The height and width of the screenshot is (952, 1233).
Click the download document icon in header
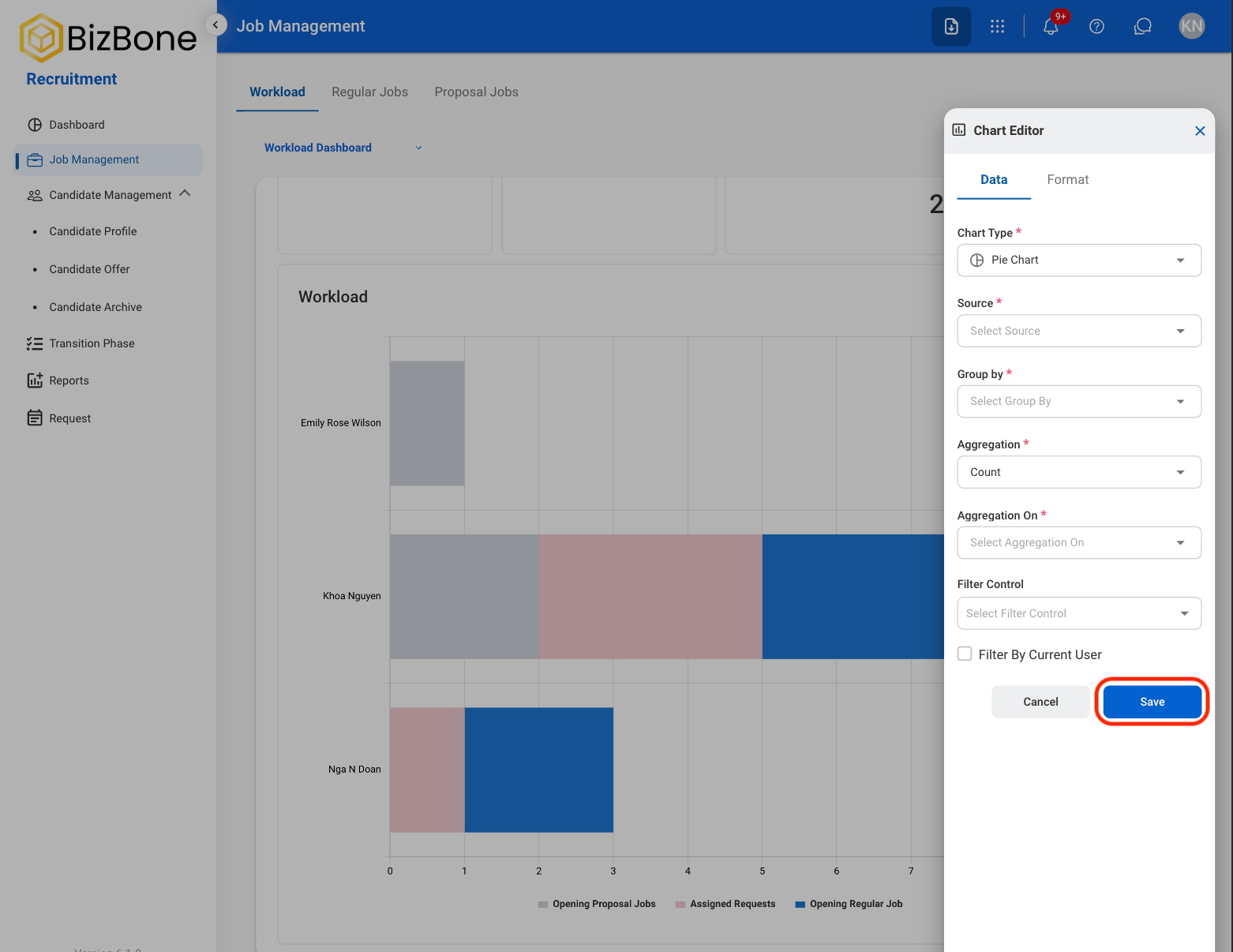[x=951, y=26]
